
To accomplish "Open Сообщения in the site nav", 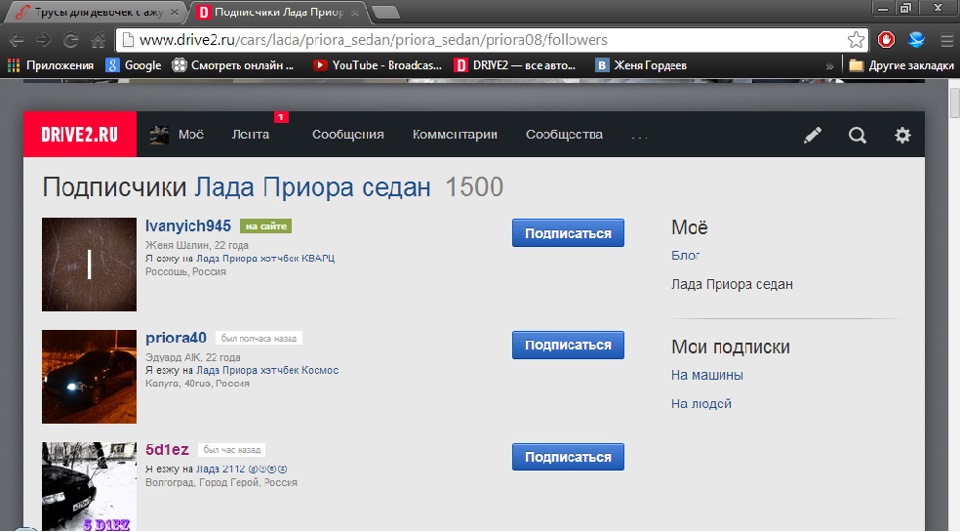I will [348, 135].
